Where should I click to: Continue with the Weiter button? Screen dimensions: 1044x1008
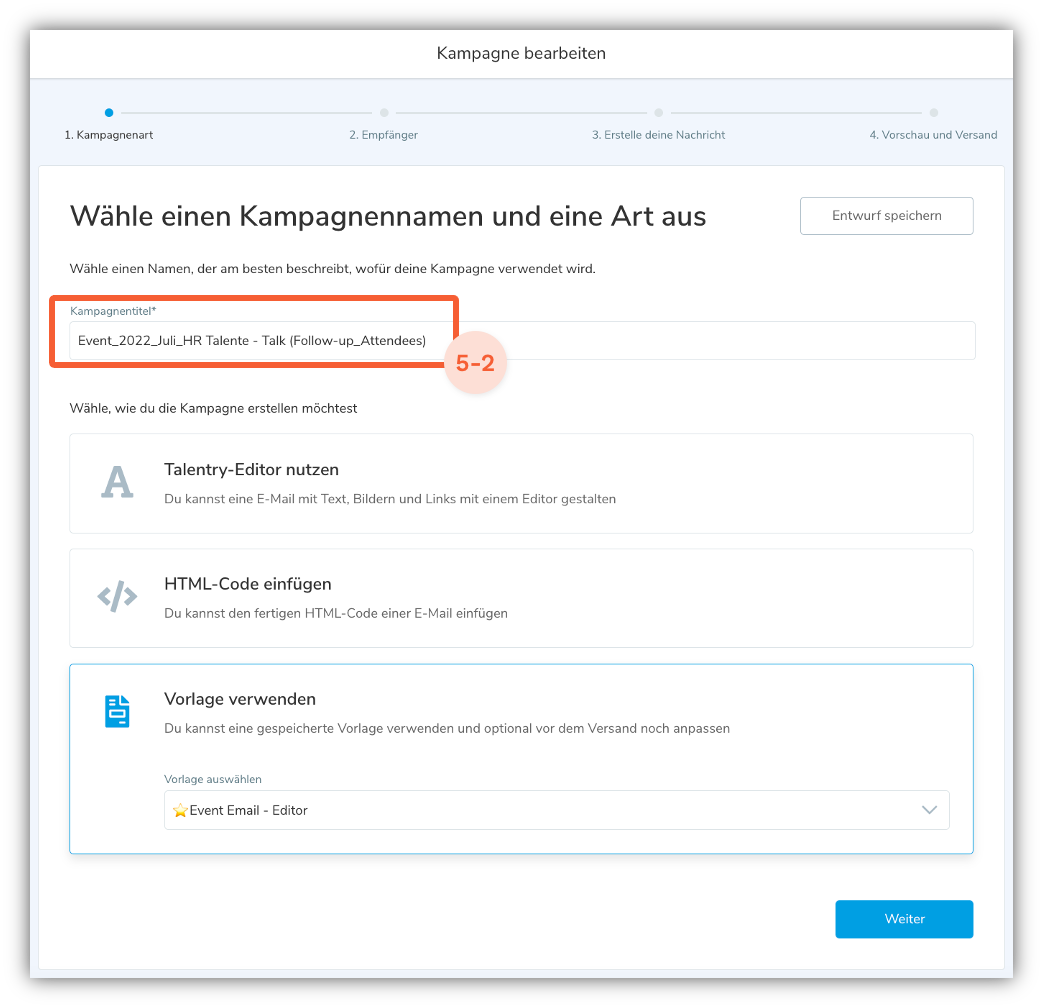click(x=904, y=919)
